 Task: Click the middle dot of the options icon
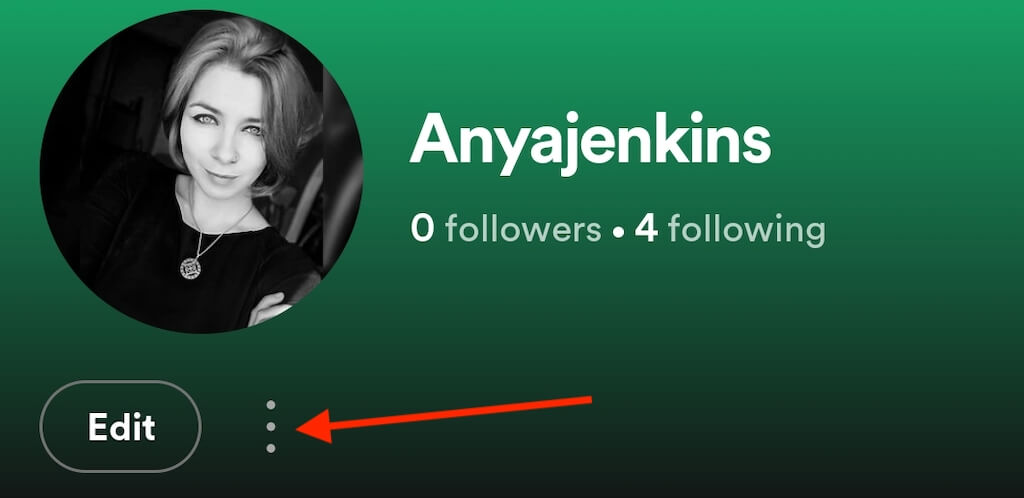coord(271,426)
